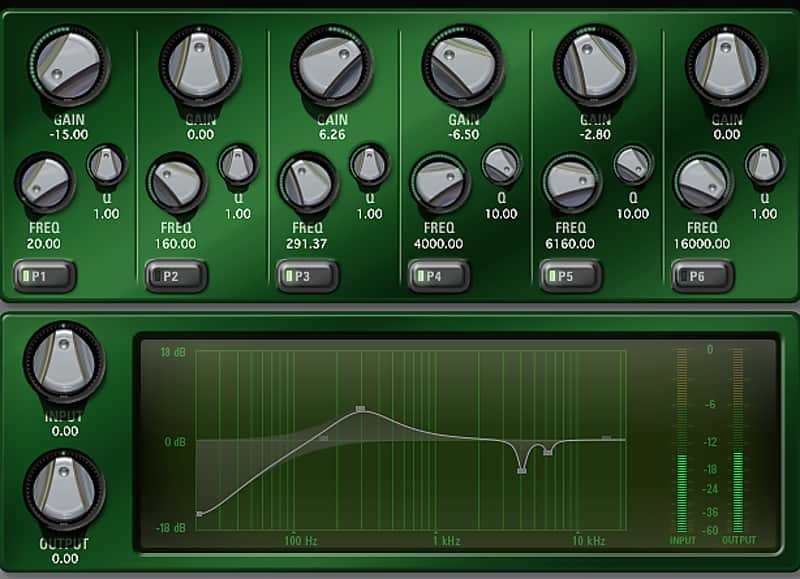Click the P5 Q knob
800x579 pixels.
[633, 165]
